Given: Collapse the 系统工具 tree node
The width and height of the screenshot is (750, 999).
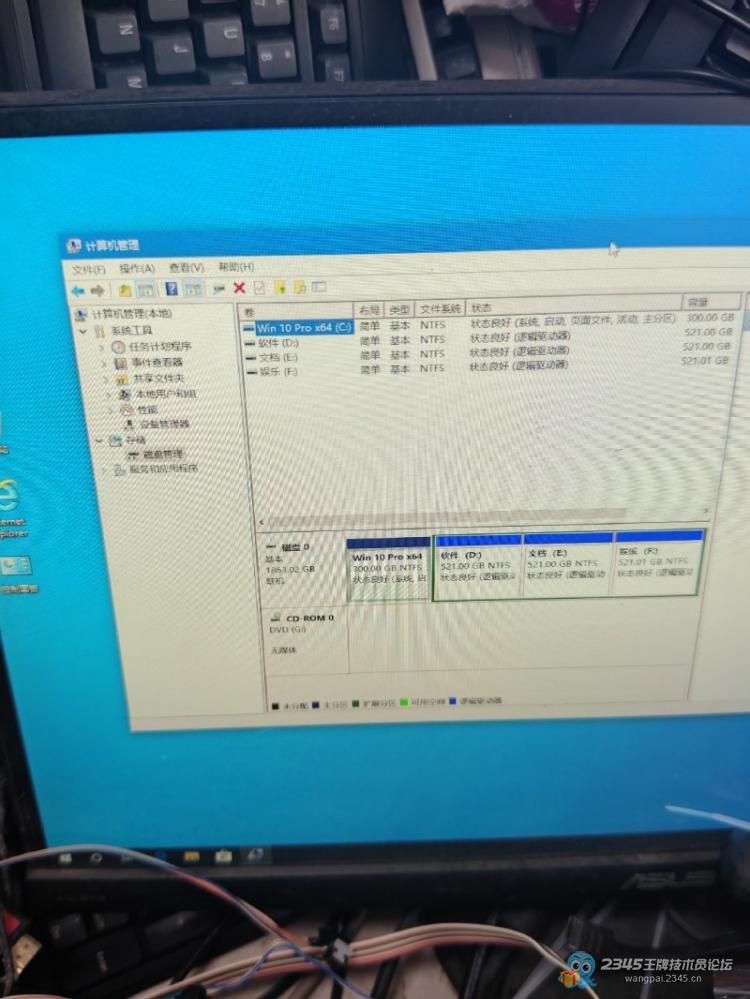Looking at the screenshot, I should click(85, 330).
